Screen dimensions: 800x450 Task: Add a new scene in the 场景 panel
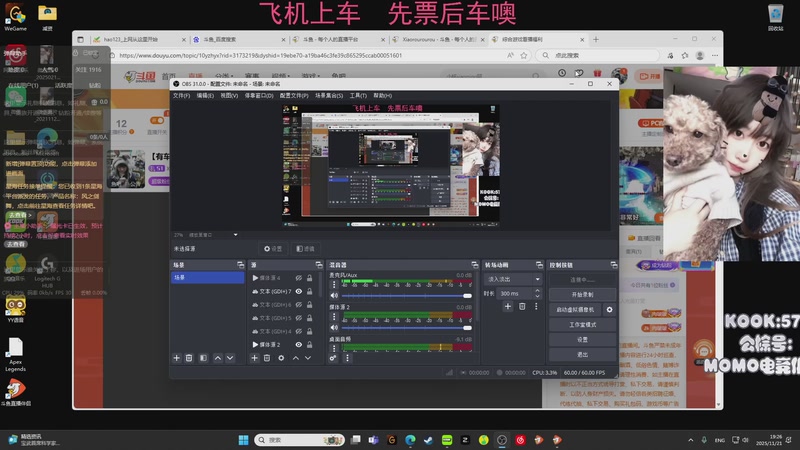[177, 358]
